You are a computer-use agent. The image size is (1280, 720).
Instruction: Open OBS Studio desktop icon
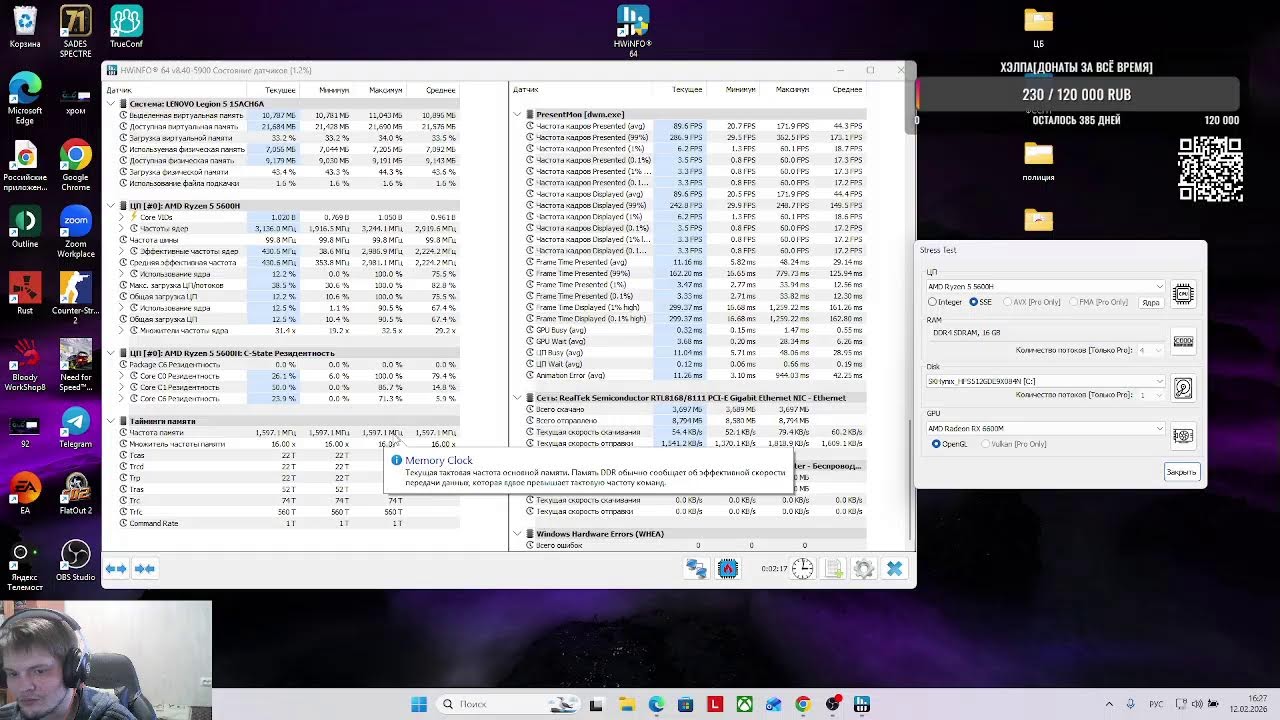pos(75,559)
